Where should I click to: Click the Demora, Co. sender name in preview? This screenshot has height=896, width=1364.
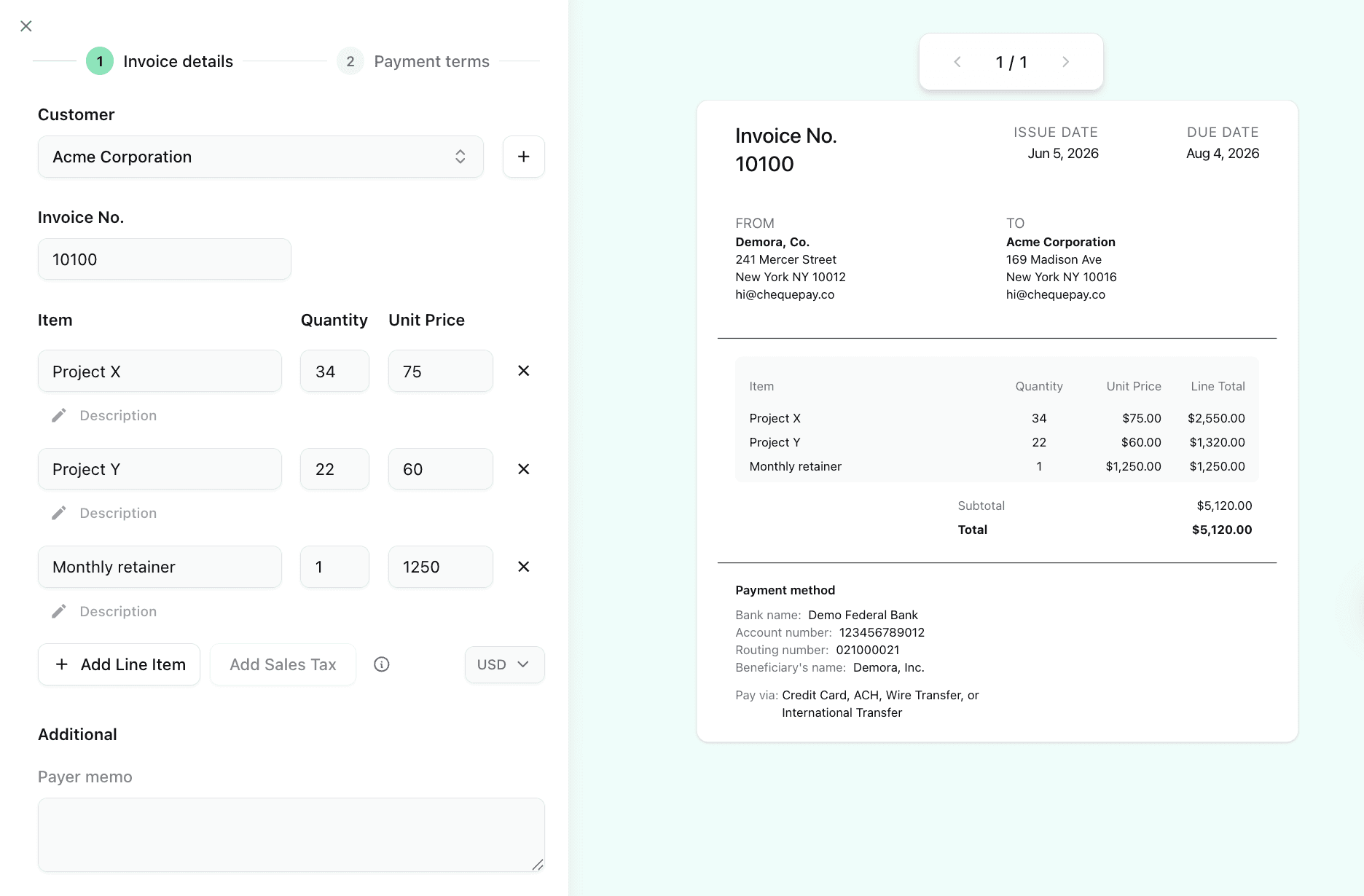(x=772, y=242)
